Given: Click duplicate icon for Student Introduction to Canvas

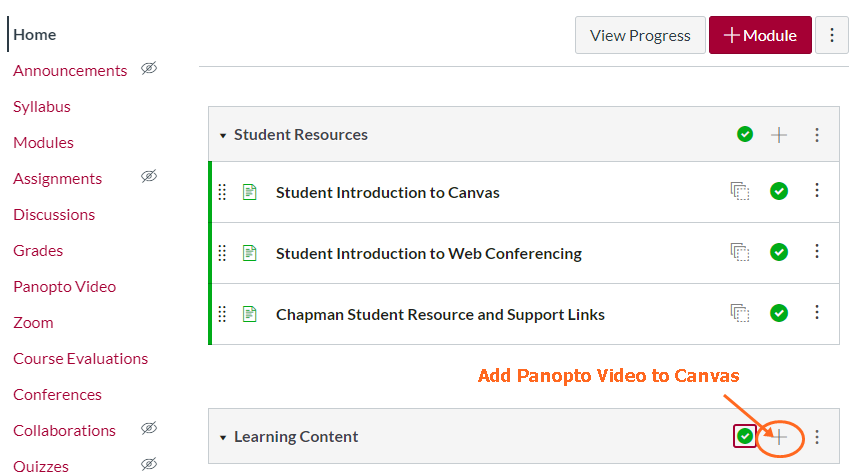Looking at the screenshot, I should tap(740, 192).
